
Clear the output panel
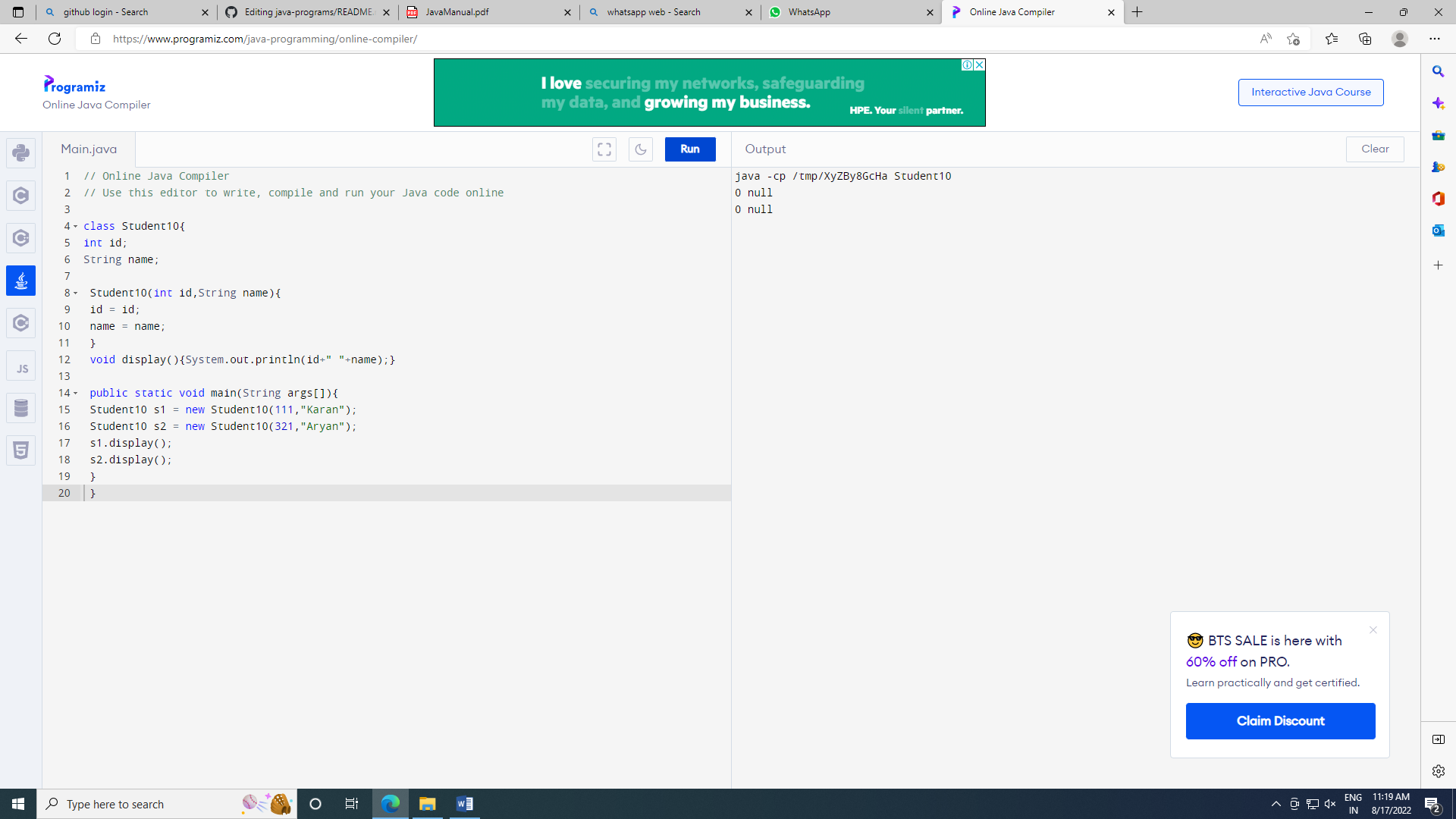click(1375, 149)
